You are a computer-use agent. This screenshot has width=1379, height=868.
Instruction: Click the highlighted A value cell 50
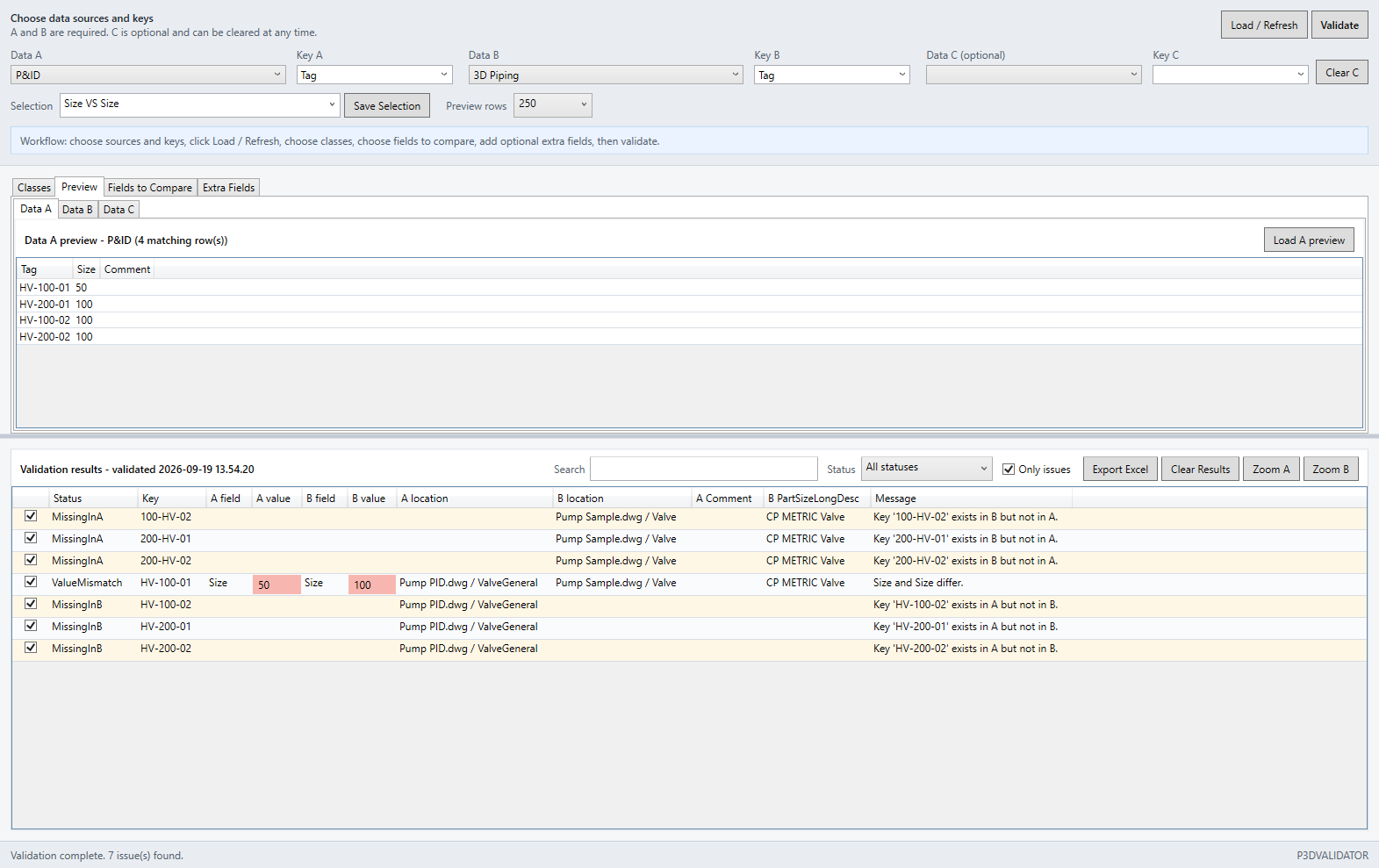point(277,585)
